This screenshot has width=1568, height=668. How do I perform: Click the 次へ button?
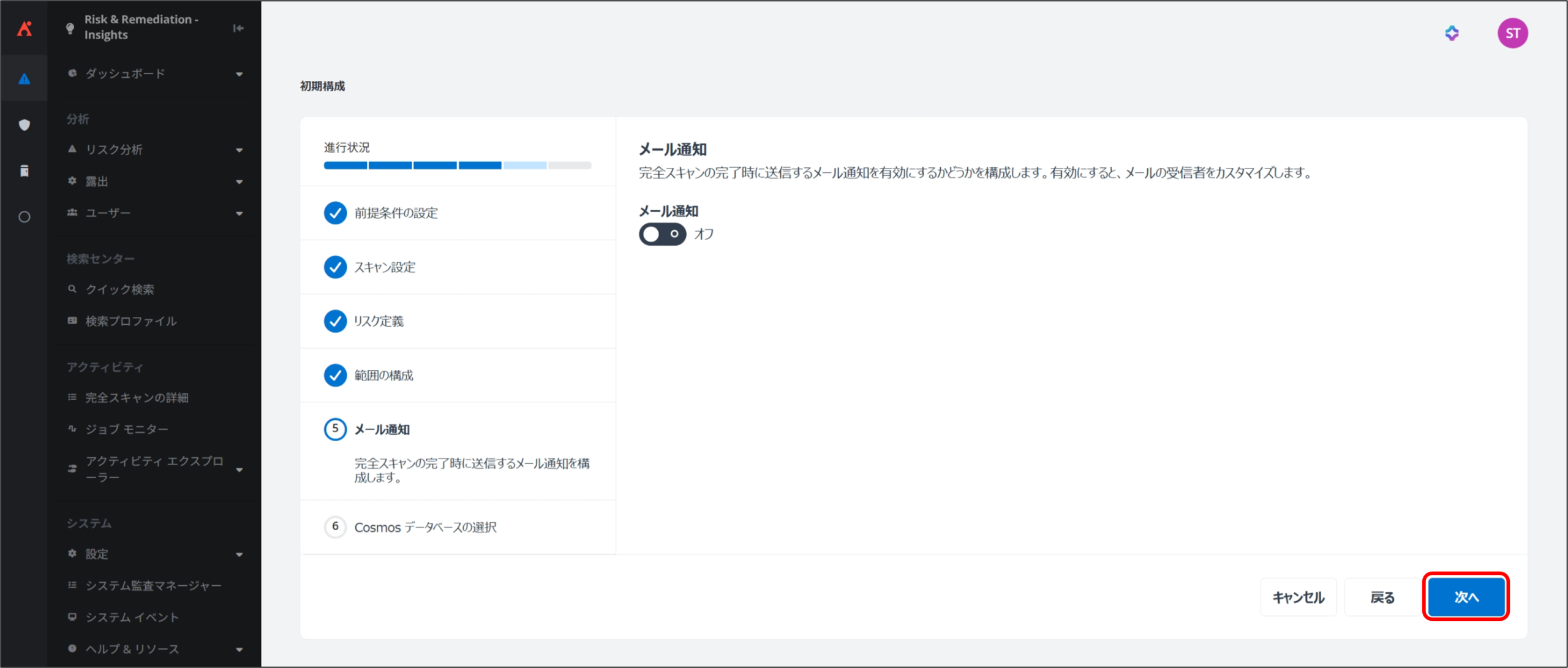[x=1466, y=597]
